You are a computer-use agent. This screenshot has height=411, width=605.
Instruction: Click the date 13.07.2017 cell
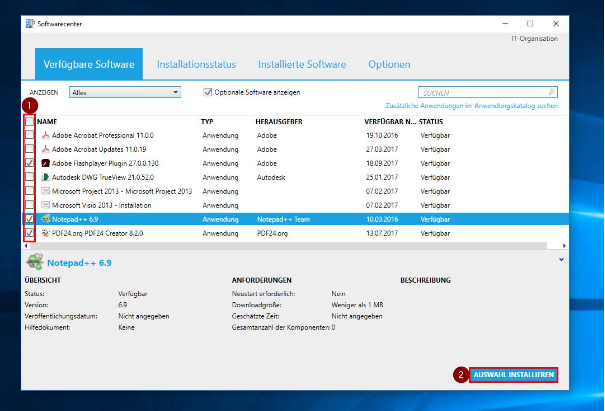click(x=382, y=233)
